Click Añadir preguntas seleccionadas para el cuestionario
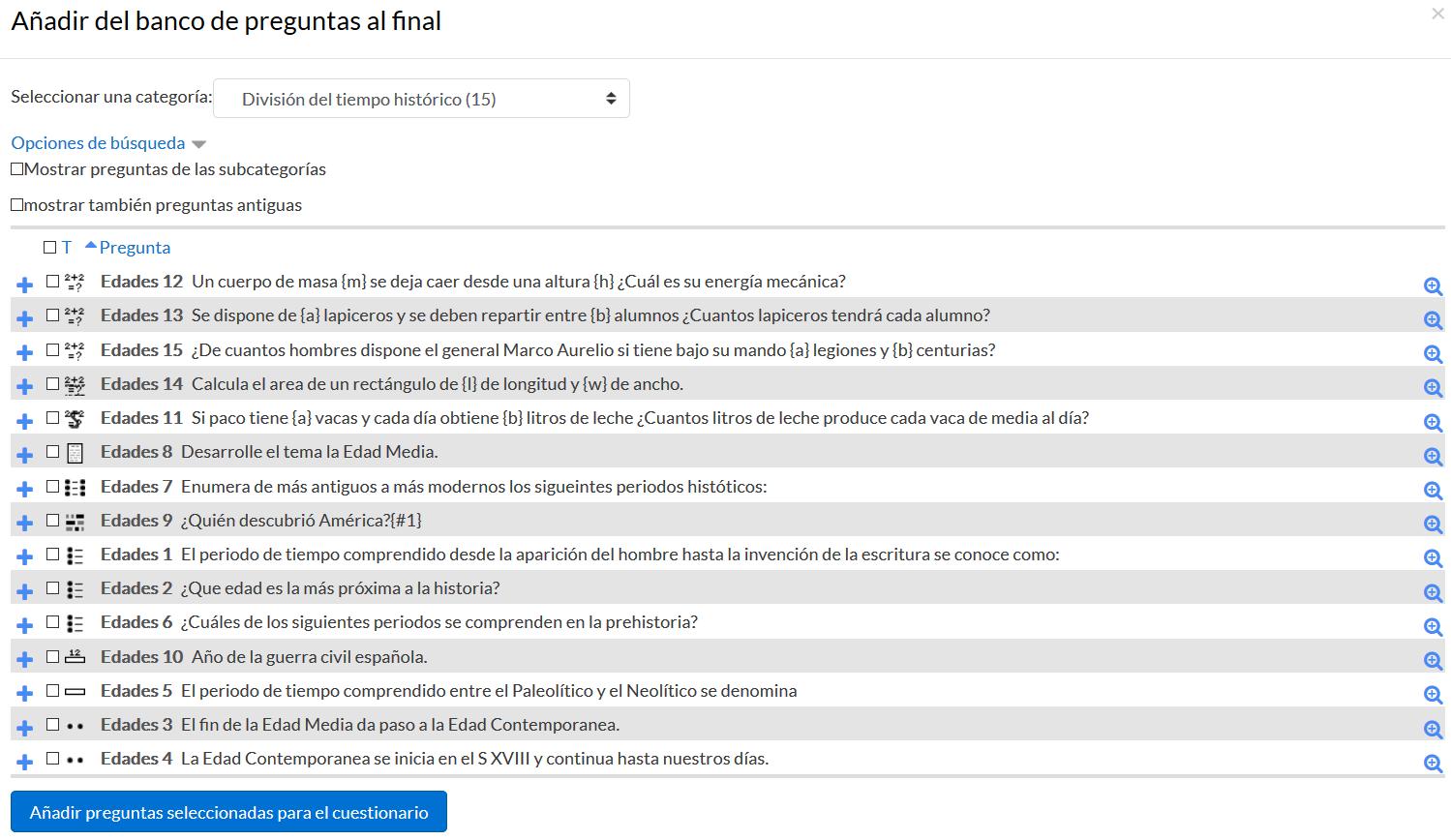The image size is (1451, 840). pyautogui.click(x=228, y=812)
